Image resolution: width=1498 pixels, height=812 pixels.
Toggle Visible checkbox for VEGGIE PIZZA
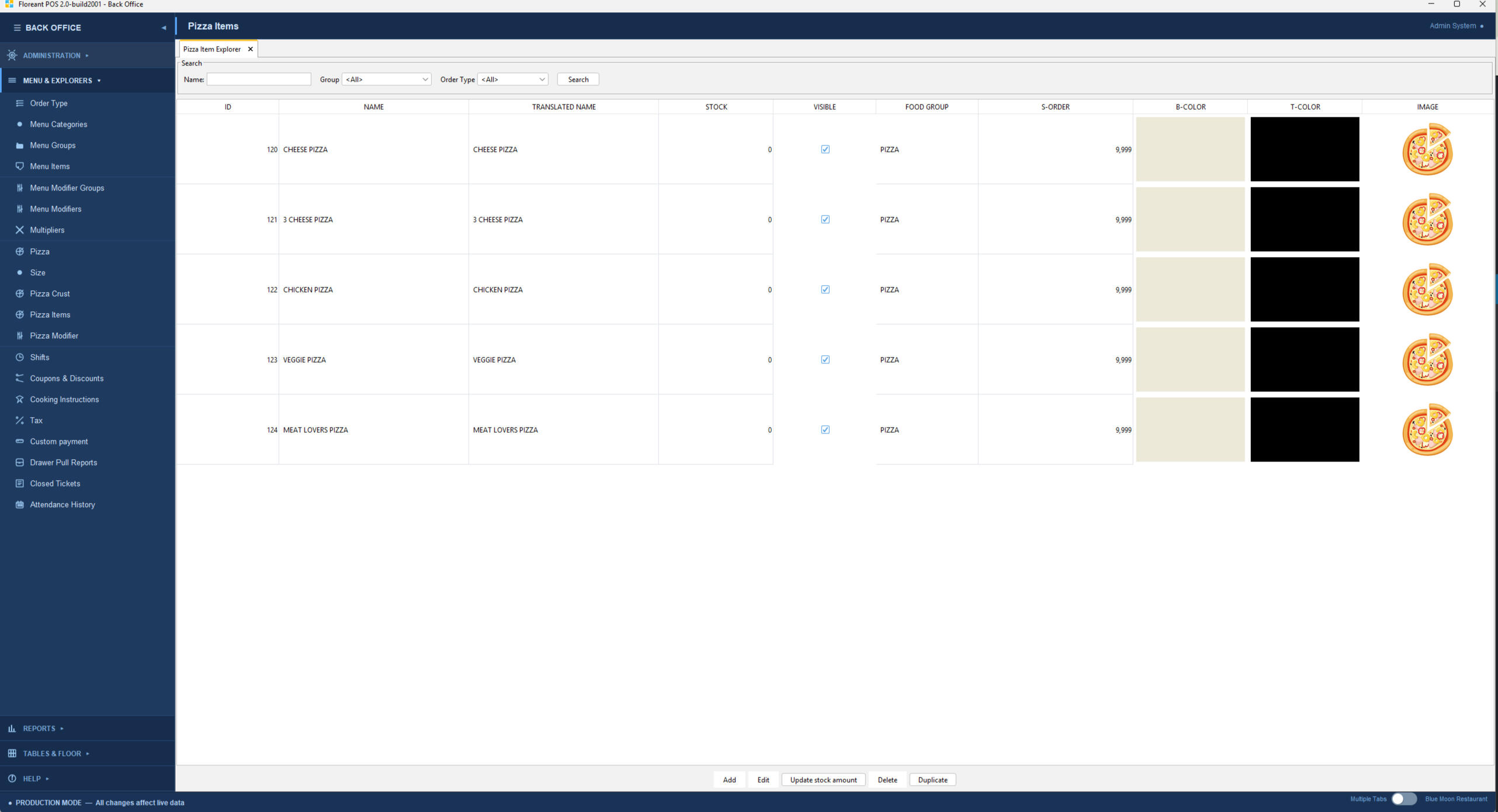(x=825, y=359)
